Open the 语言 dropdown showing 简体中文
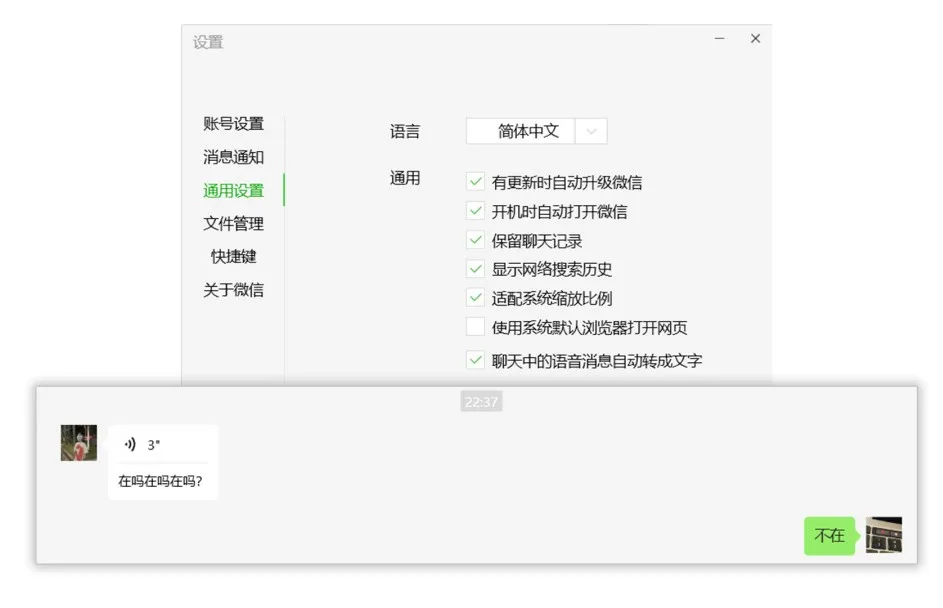Viewport: 943px width, 608px height. [x=536, y=131]
